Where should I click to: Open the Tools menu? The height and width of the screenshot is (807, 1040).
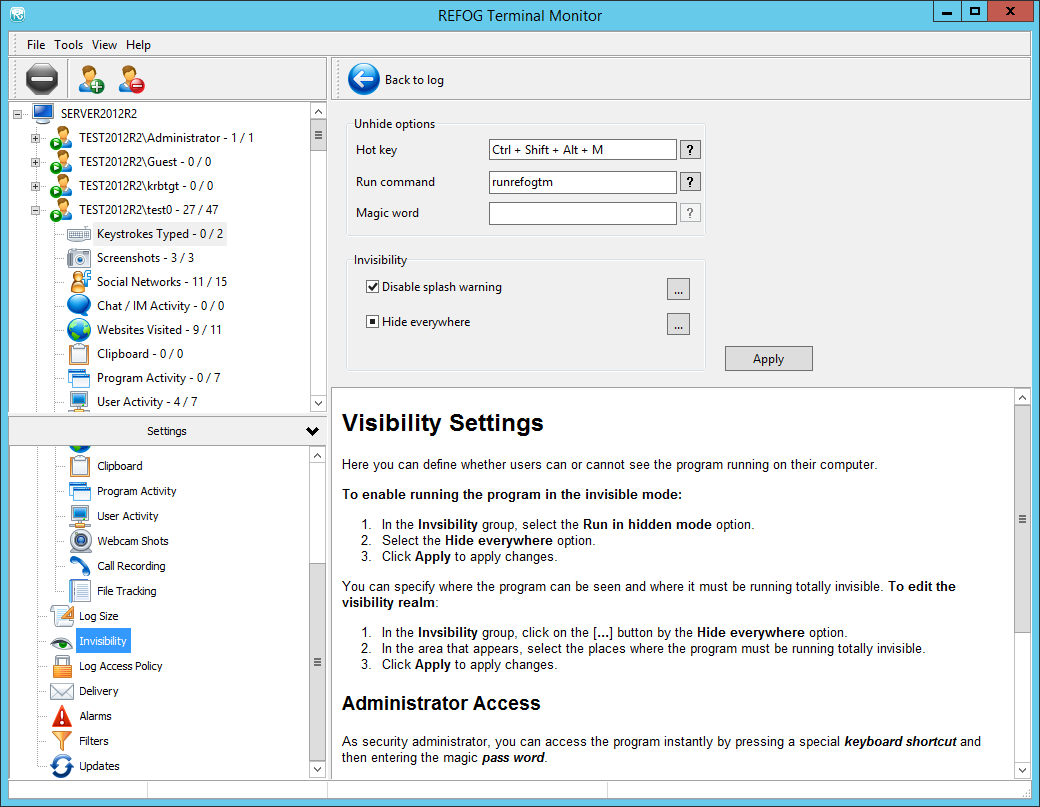point(68,45)
